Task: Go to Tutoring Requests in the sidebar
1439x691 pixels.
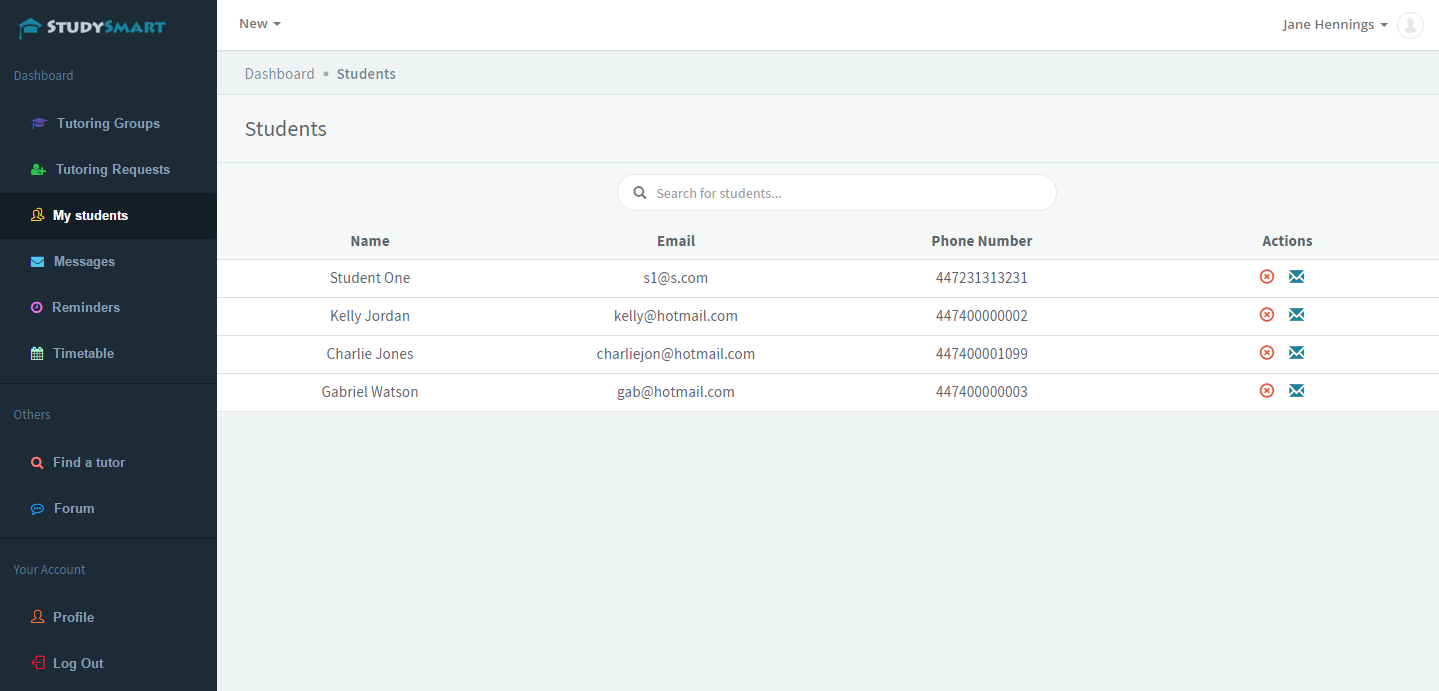Action: click(112, 170)
